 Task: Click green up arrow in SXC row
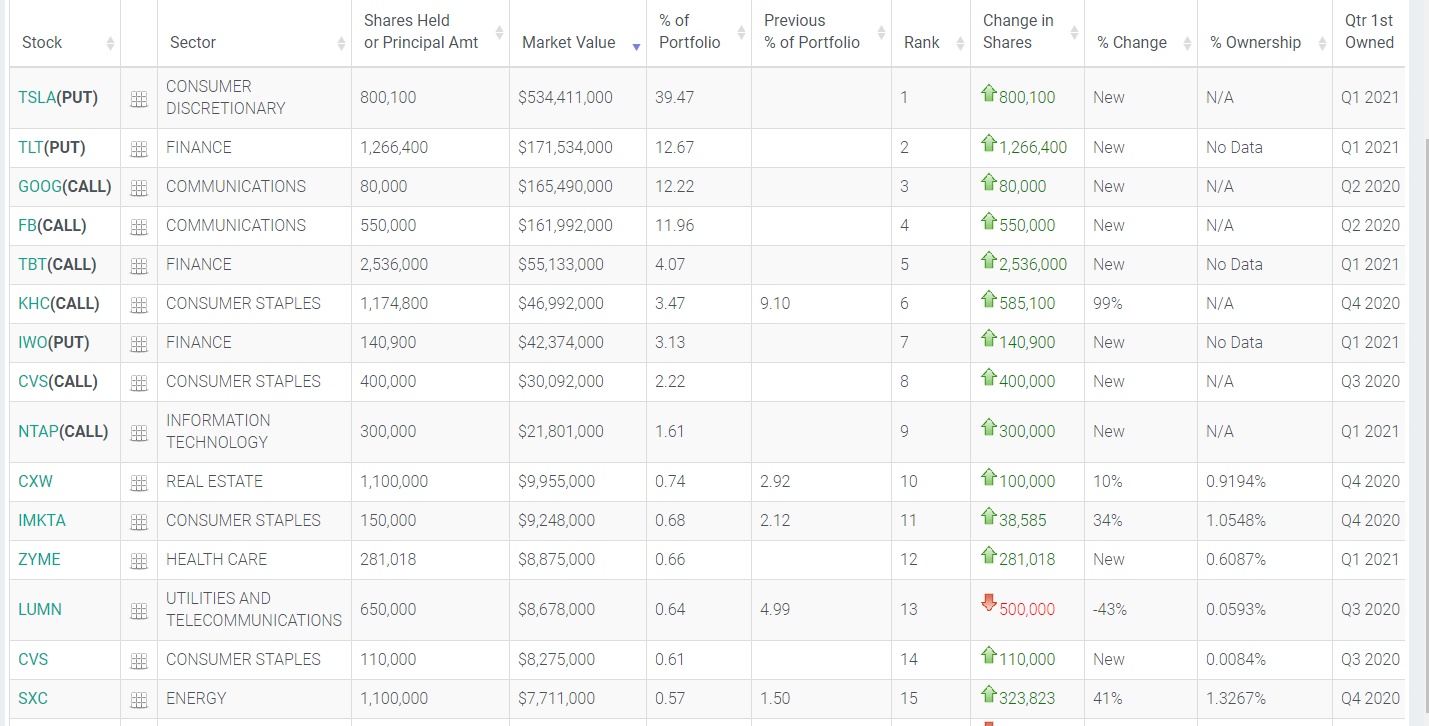coord(989,694)
